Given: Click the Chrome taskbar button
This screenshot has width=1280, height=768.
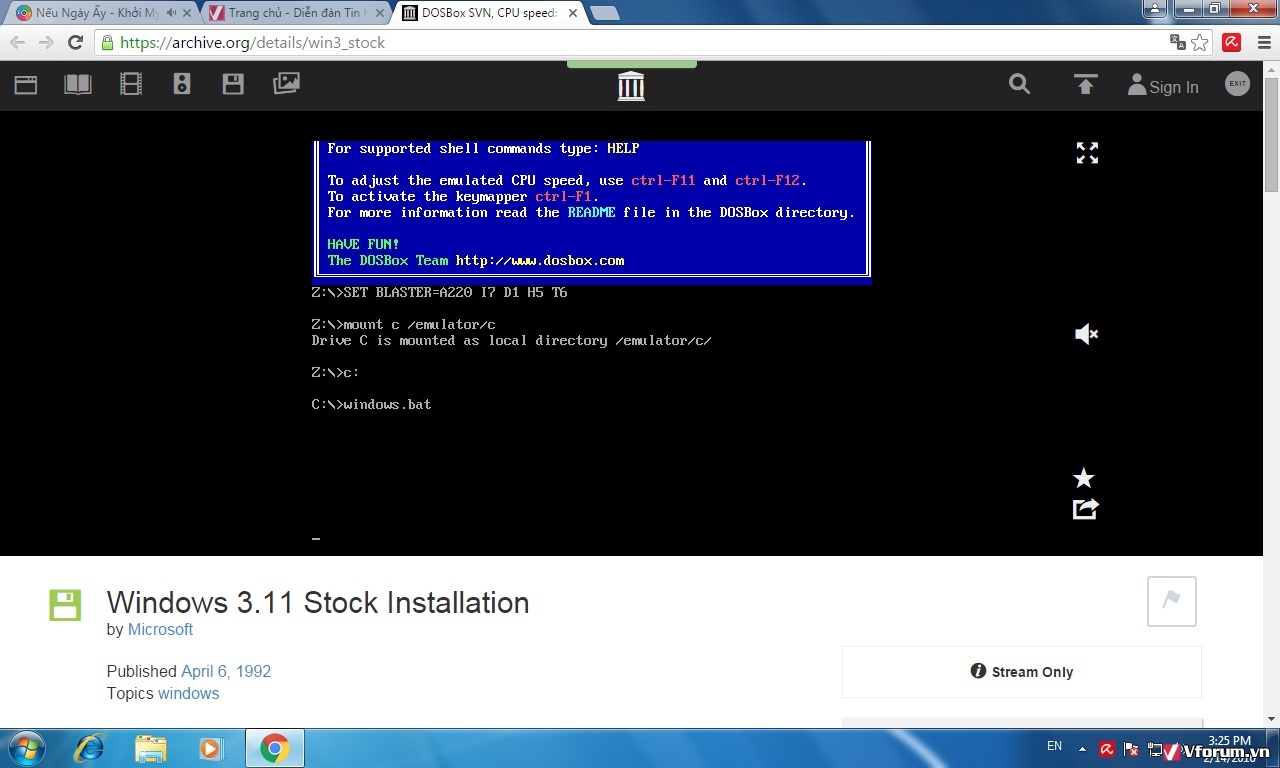Looking at the screenshot, I should point(274,748).
